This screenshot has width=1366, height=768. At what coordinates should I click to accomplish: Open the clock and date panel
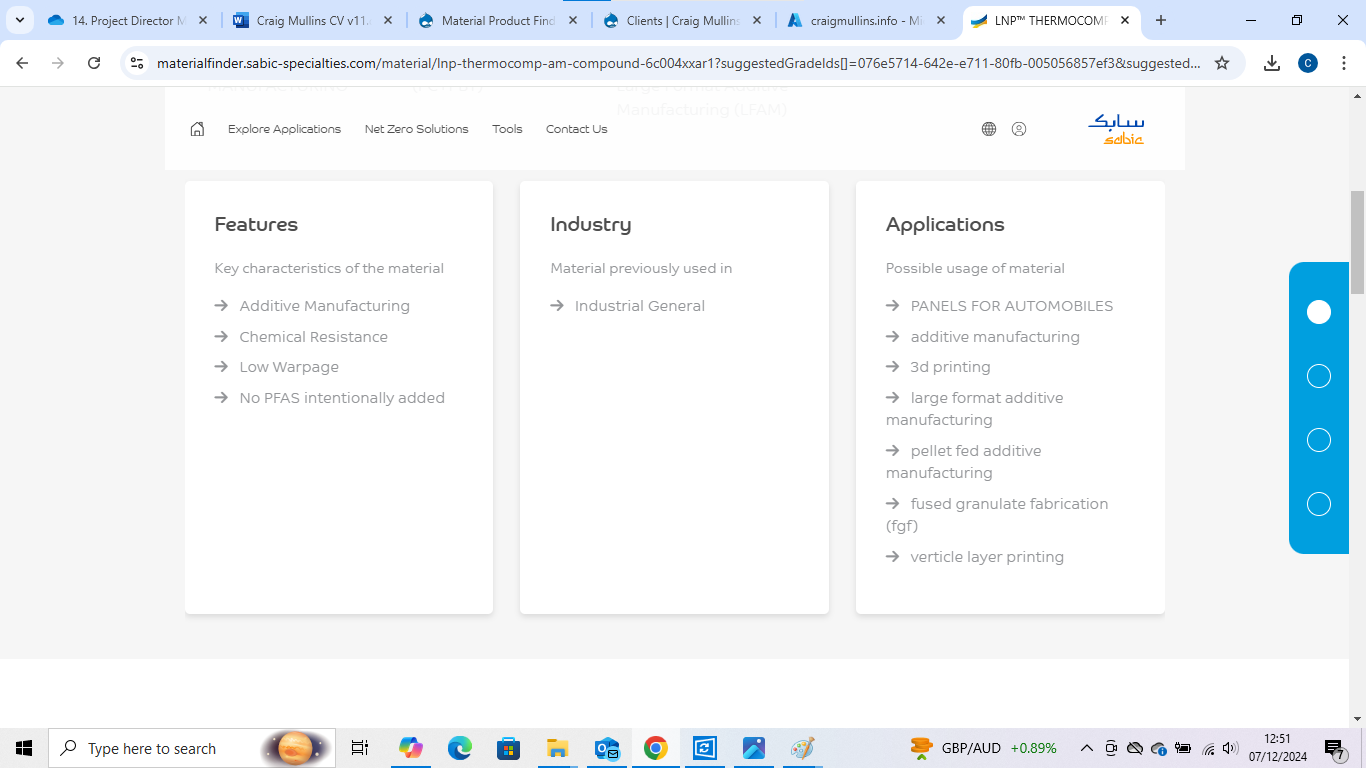click(1277, 748)
